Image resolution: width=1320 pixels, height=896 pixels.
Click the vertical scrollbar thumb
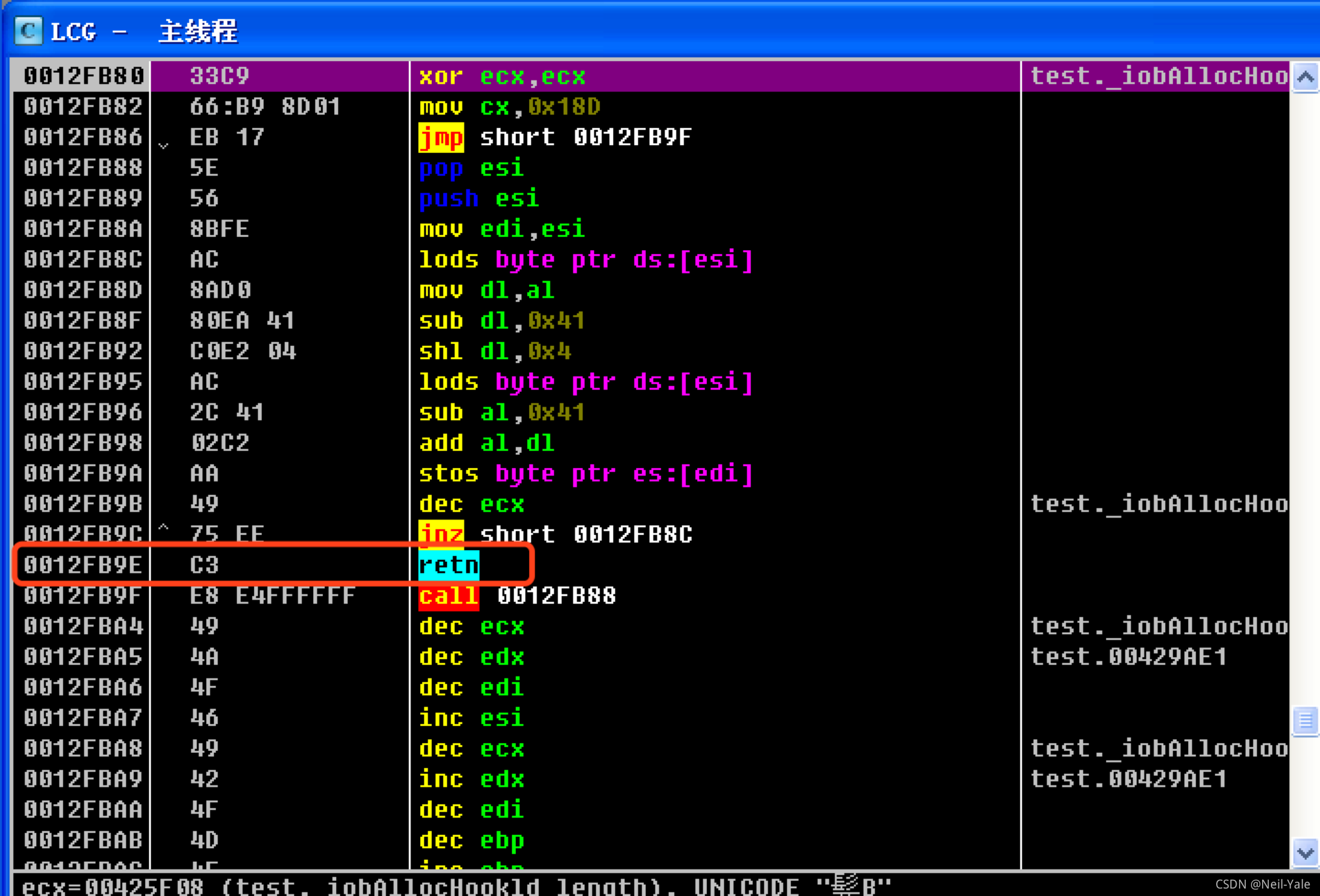(x=1305, y=721)
